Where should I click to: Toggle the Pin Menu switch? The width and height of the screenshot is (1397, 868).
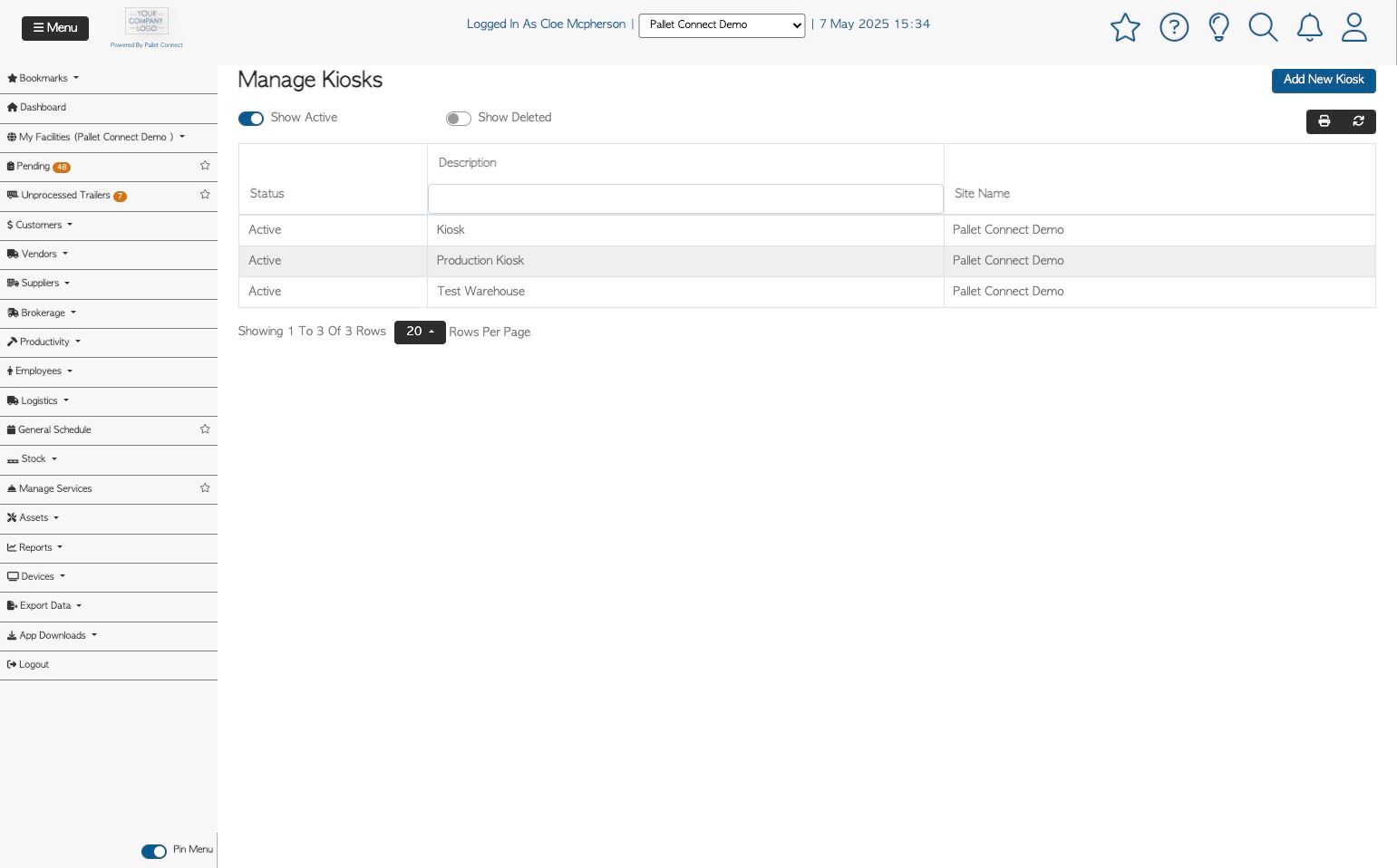tap(154, 851)
